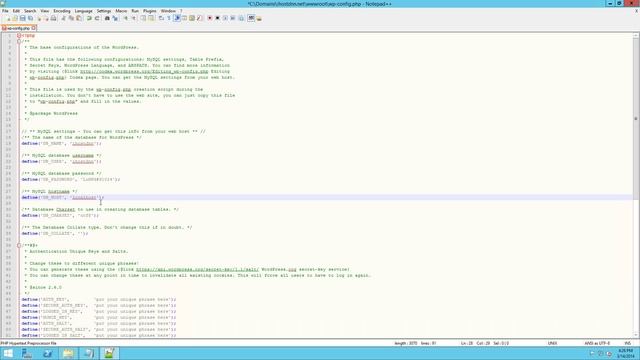
Task: Open the Edit menu
Action: click(x=16, y=11)
